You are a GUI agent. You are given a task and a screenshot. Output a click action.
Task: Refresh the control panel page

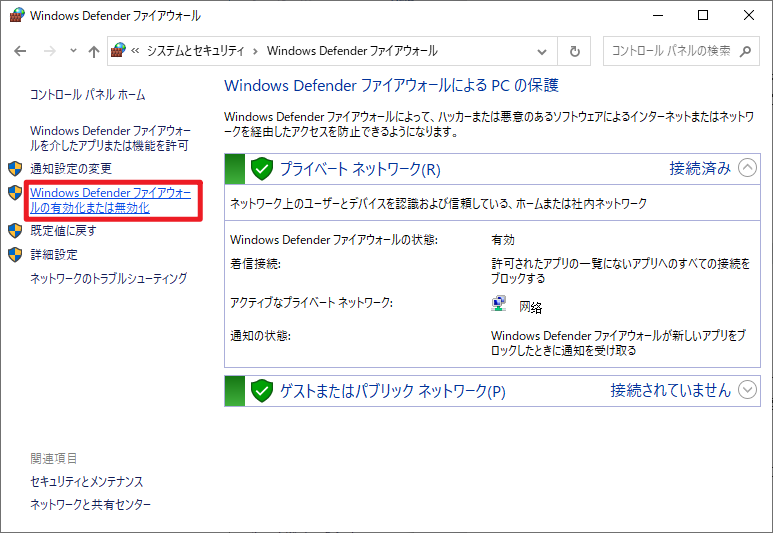click(x=574, y=51)
